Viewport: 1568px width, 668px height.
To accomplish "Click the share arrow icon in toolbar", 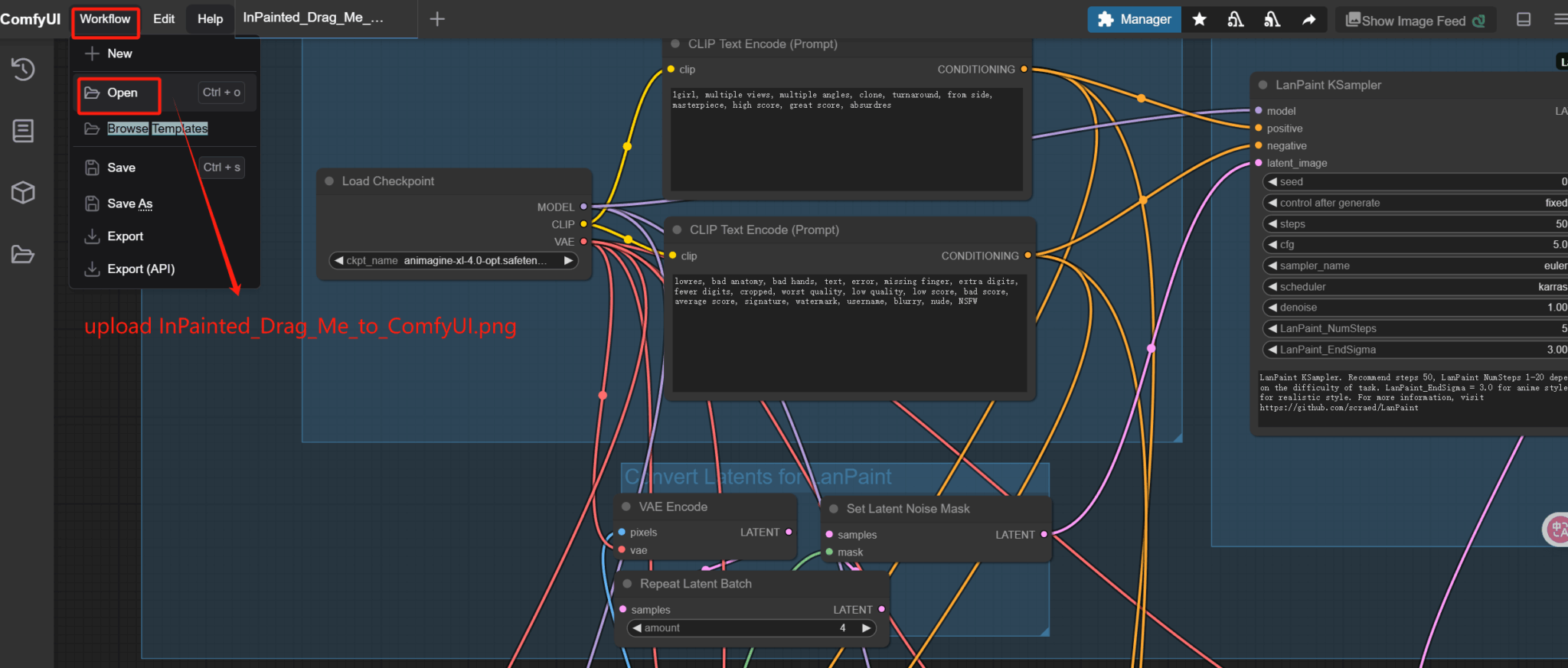I will [x=1308, y=20].
